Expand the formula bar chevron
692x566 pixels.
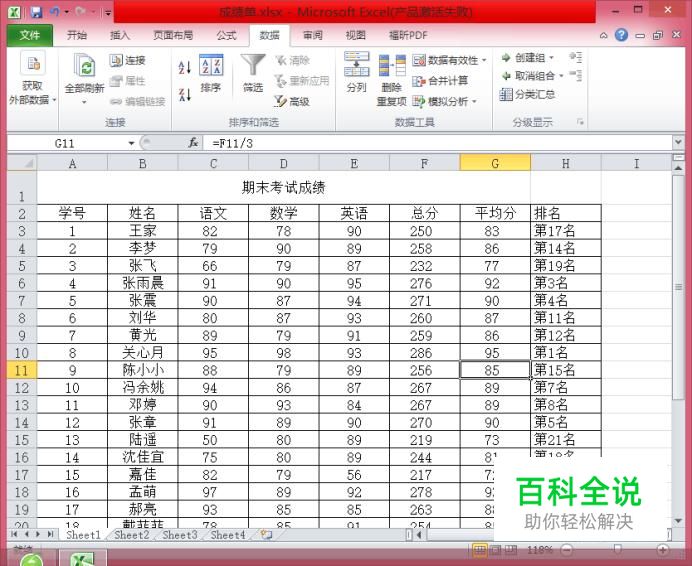pos(678,142)
